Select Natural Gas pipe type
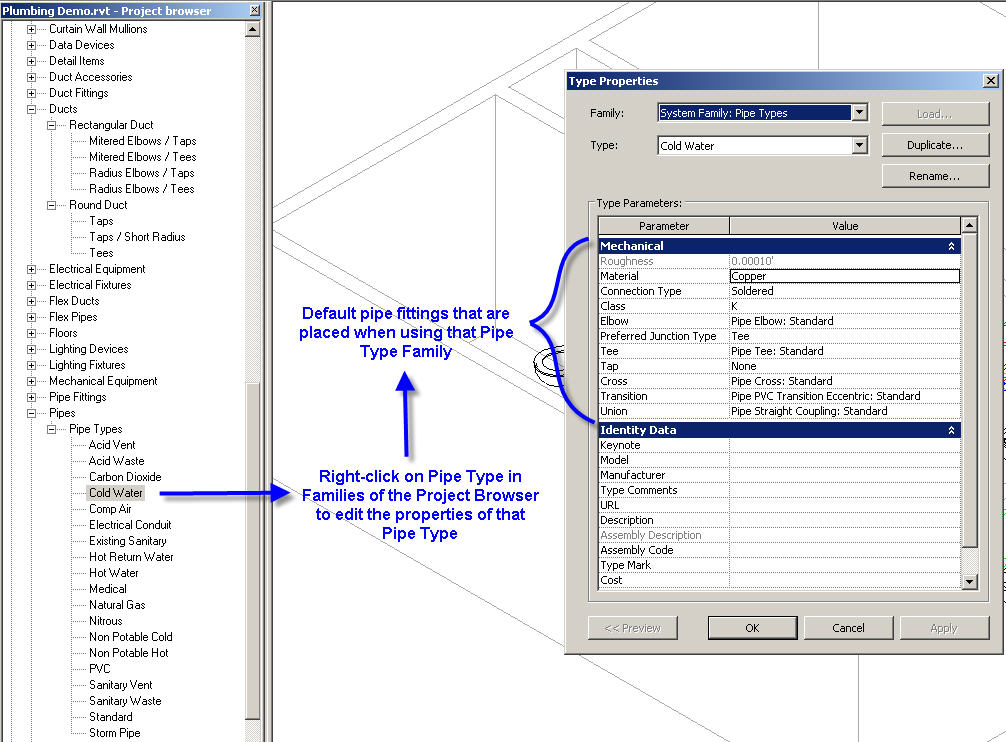1006x742 pixels. pos(117,605)
